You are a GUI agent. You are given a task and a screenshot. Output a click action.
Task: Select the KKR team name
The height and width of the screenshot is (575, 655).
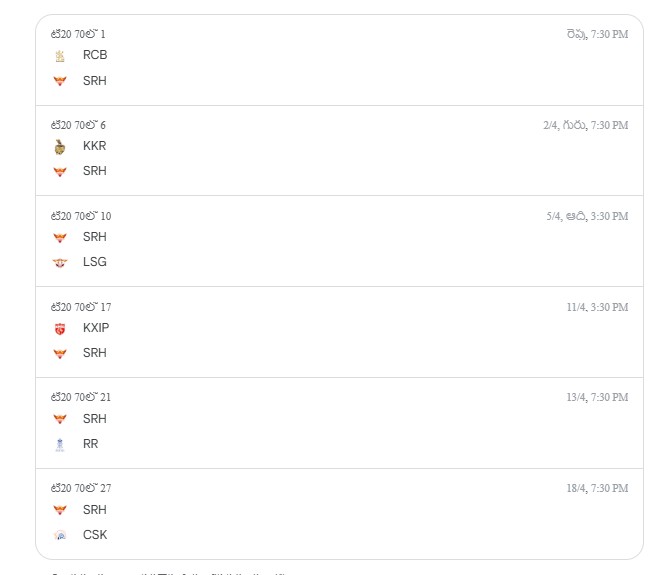pos(95,146)
